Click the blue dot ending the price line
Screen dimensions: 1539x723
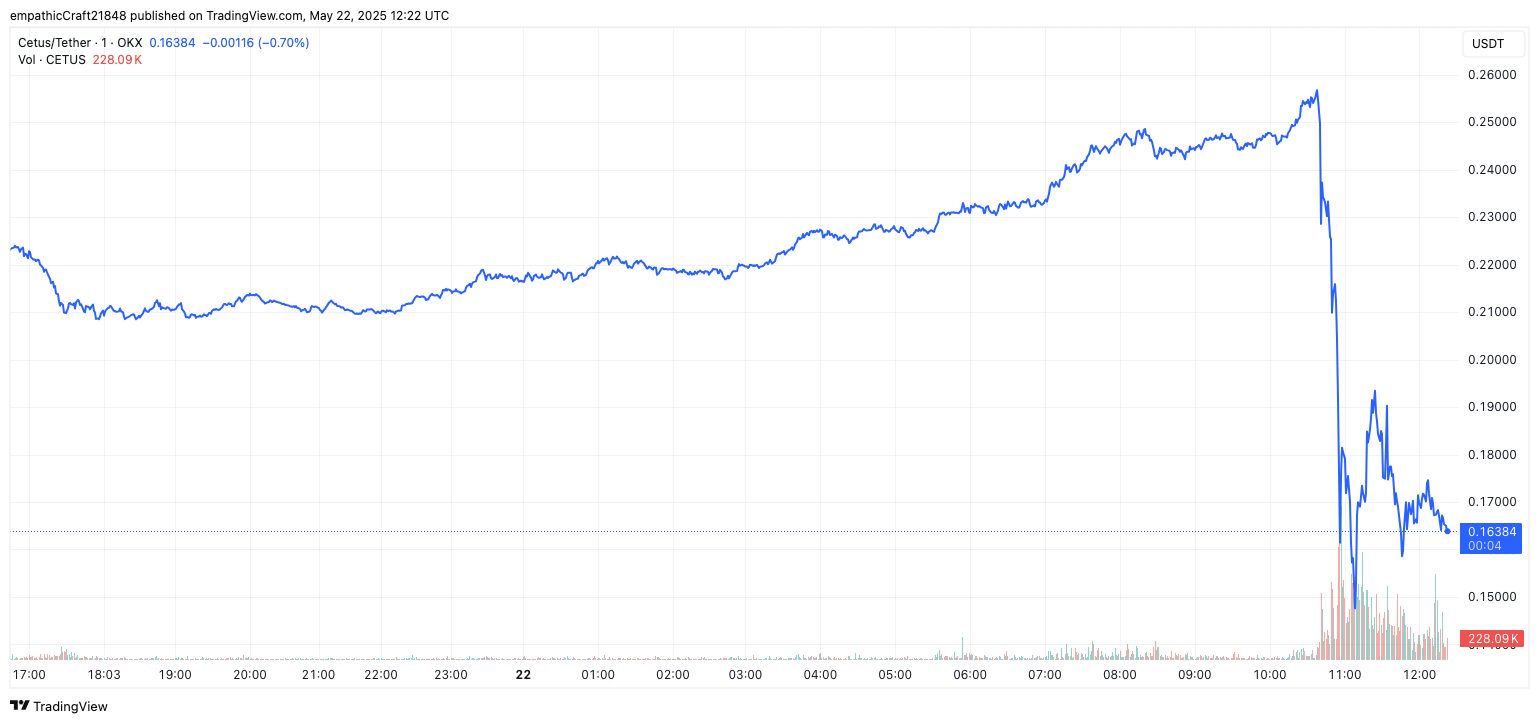pos(1447,531)
